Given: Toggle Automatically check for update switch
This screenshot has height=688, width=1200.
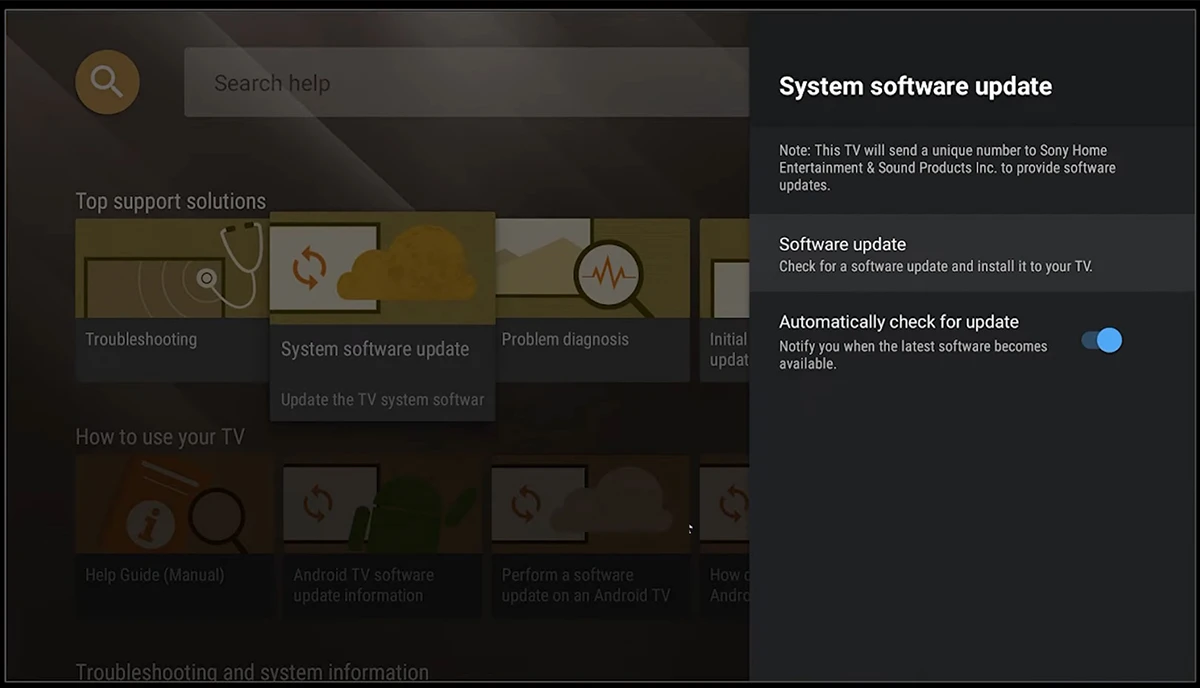Looking at the screenshot, I should pos(1102,340).
